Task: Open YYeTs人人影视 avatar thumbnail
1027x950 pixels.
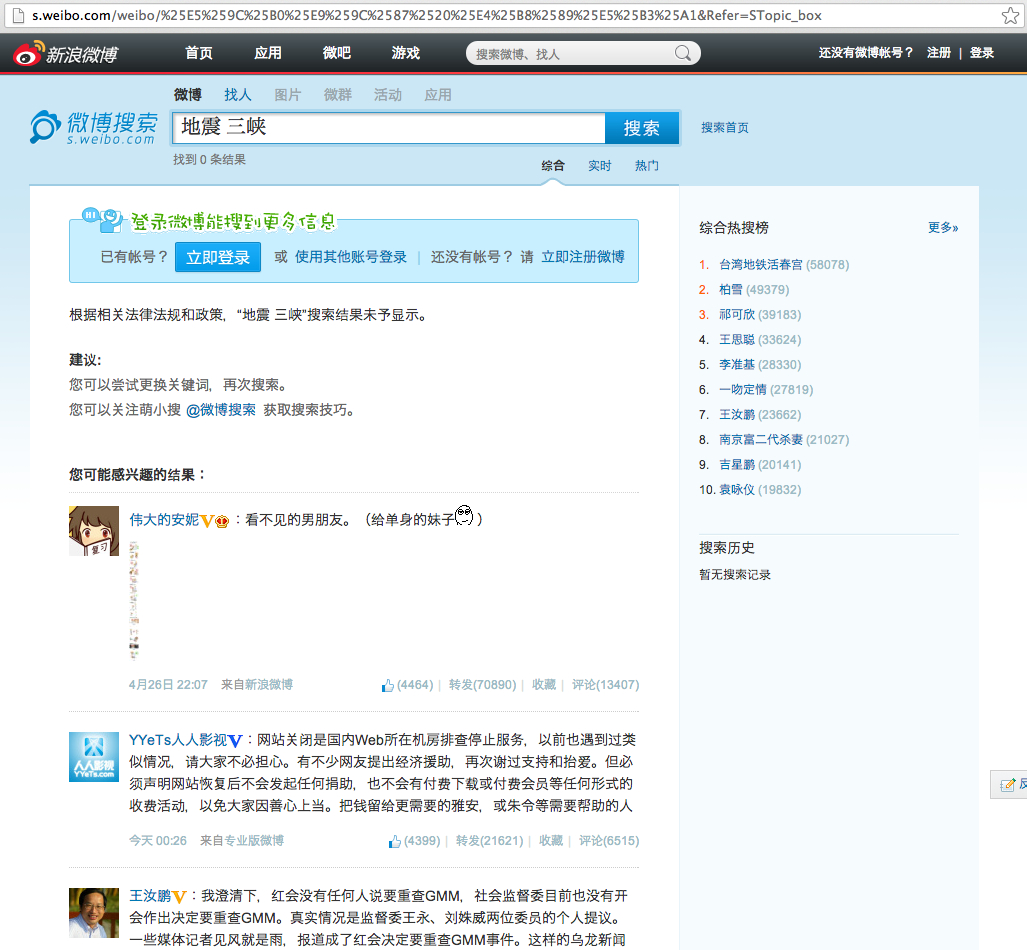Action: click(94, 757)
